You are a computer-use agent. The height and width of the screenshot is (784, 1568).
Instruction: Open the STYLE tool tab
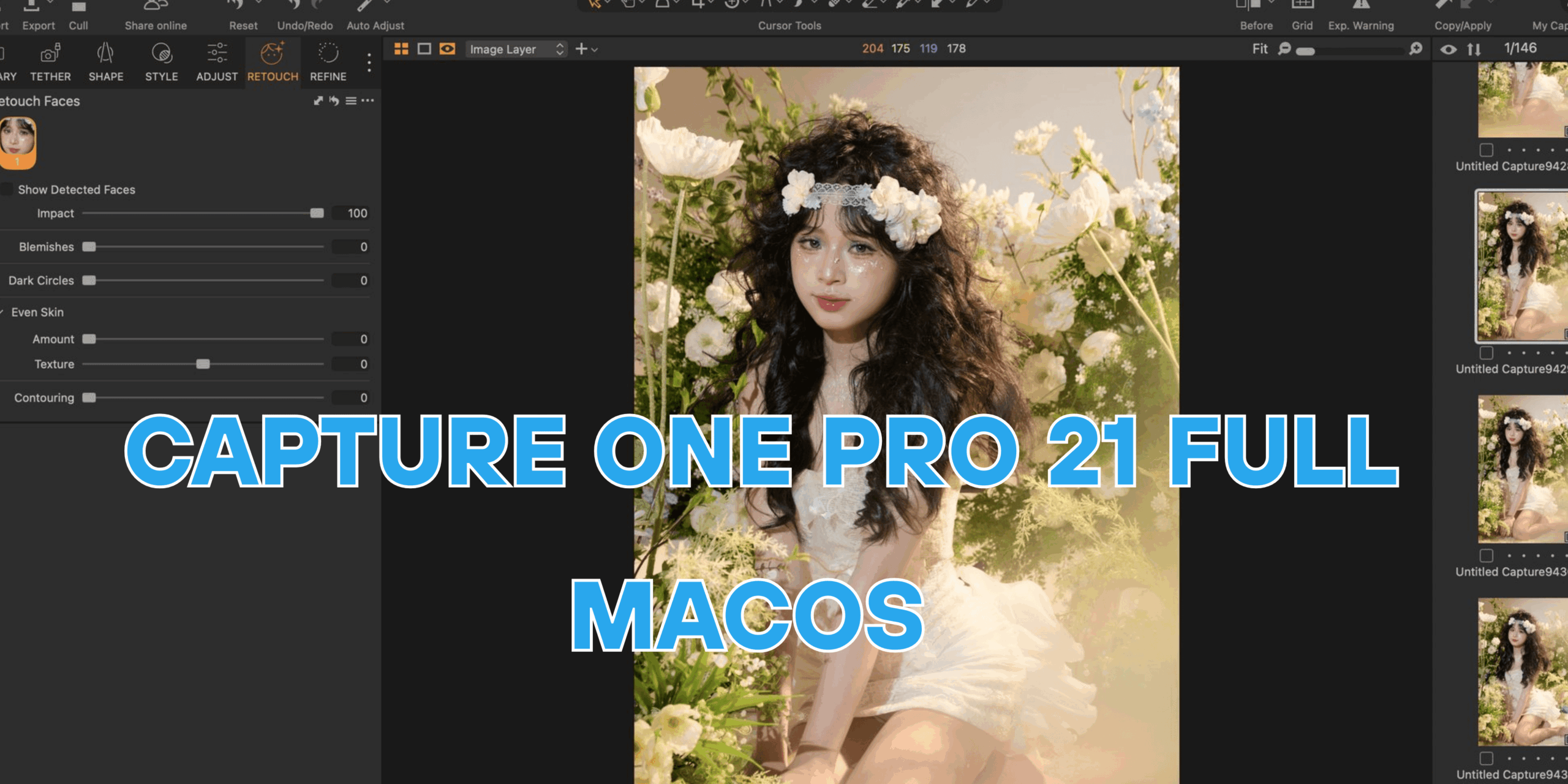[161, 62]
